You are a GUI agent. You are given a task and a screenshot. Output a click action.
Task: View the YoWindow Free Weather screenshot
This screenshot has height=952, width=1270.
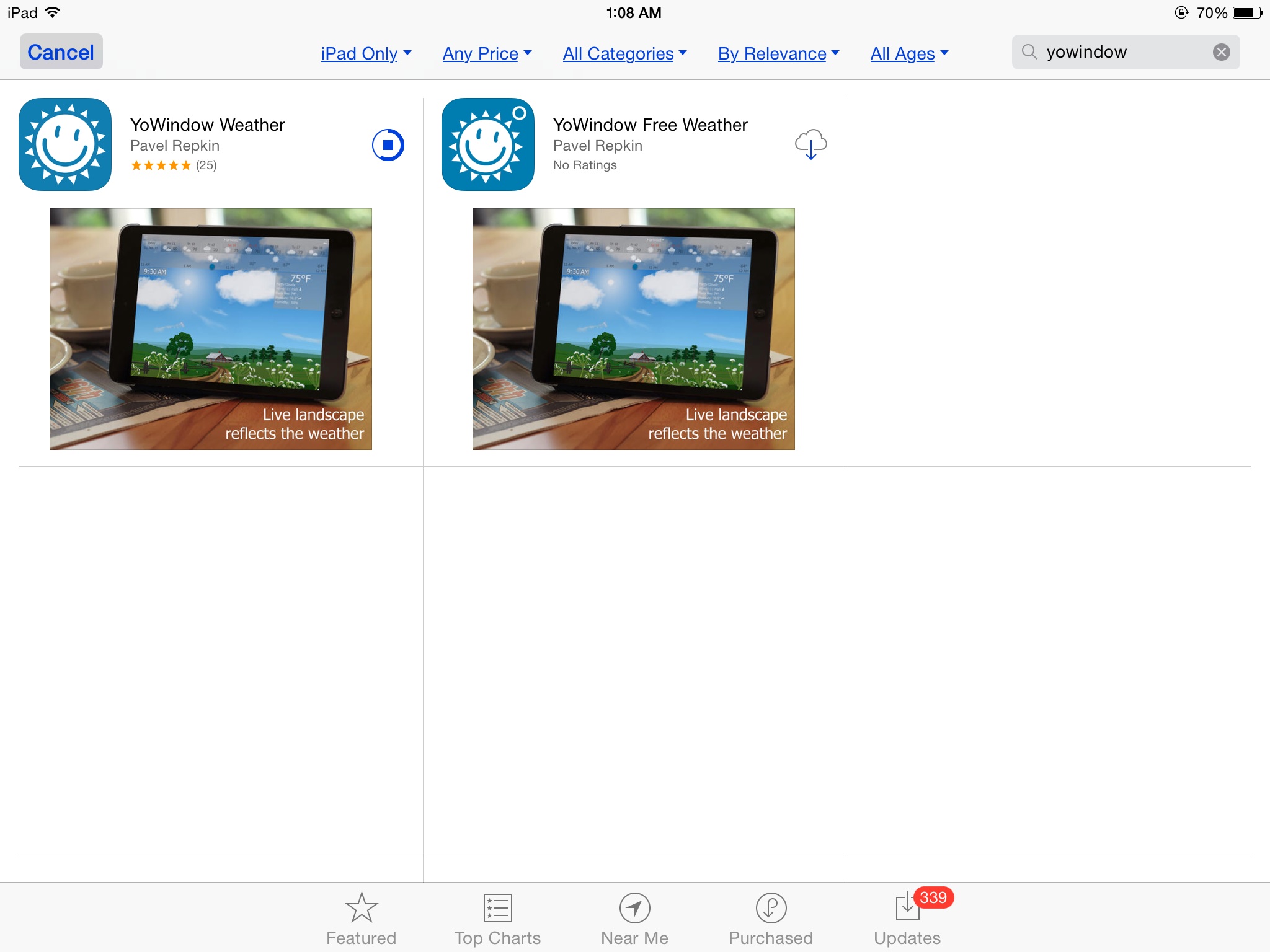pyautogui.click(x=633, y=329)
